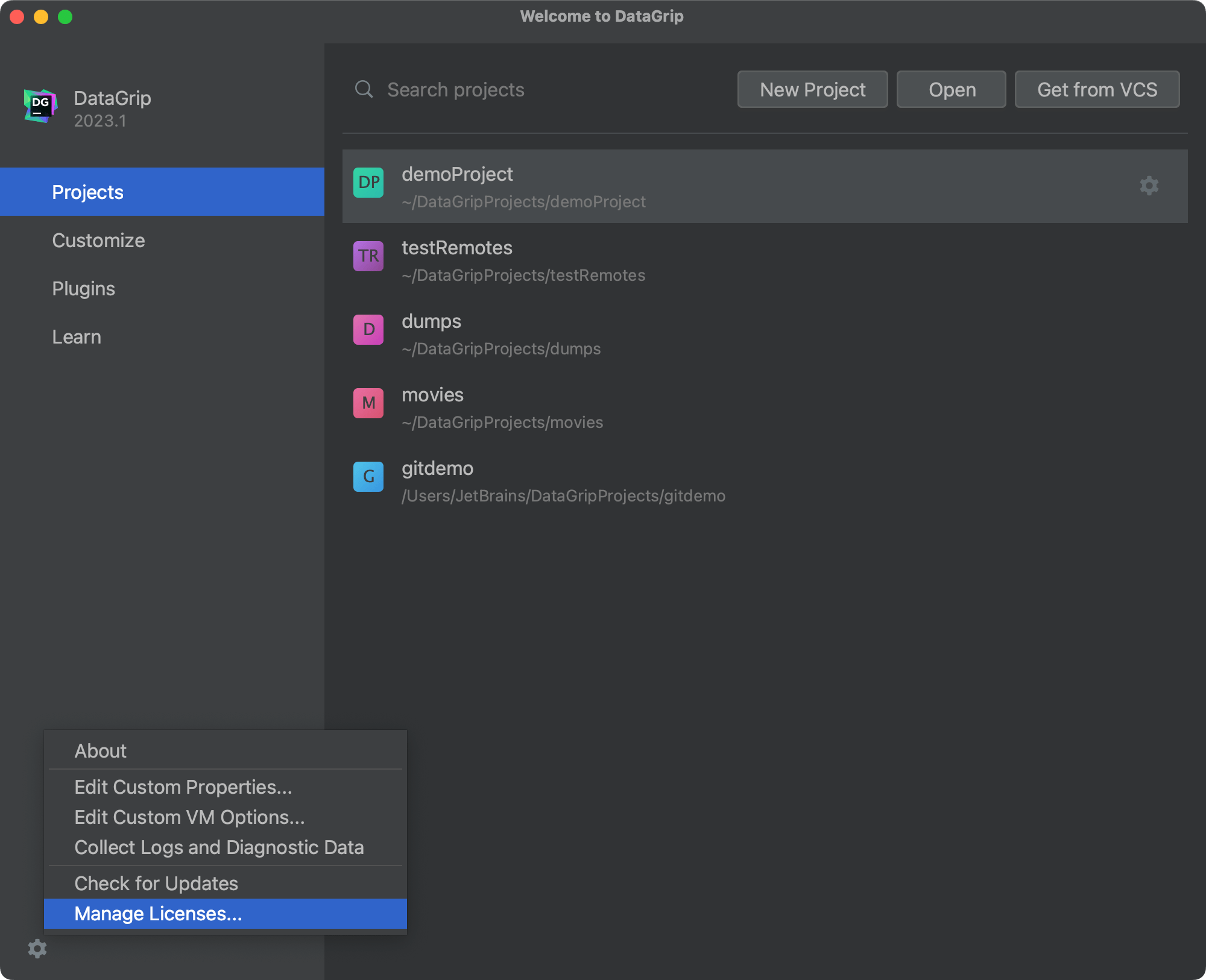
Task: Create a New Project
Action: (x=812, y=89)
